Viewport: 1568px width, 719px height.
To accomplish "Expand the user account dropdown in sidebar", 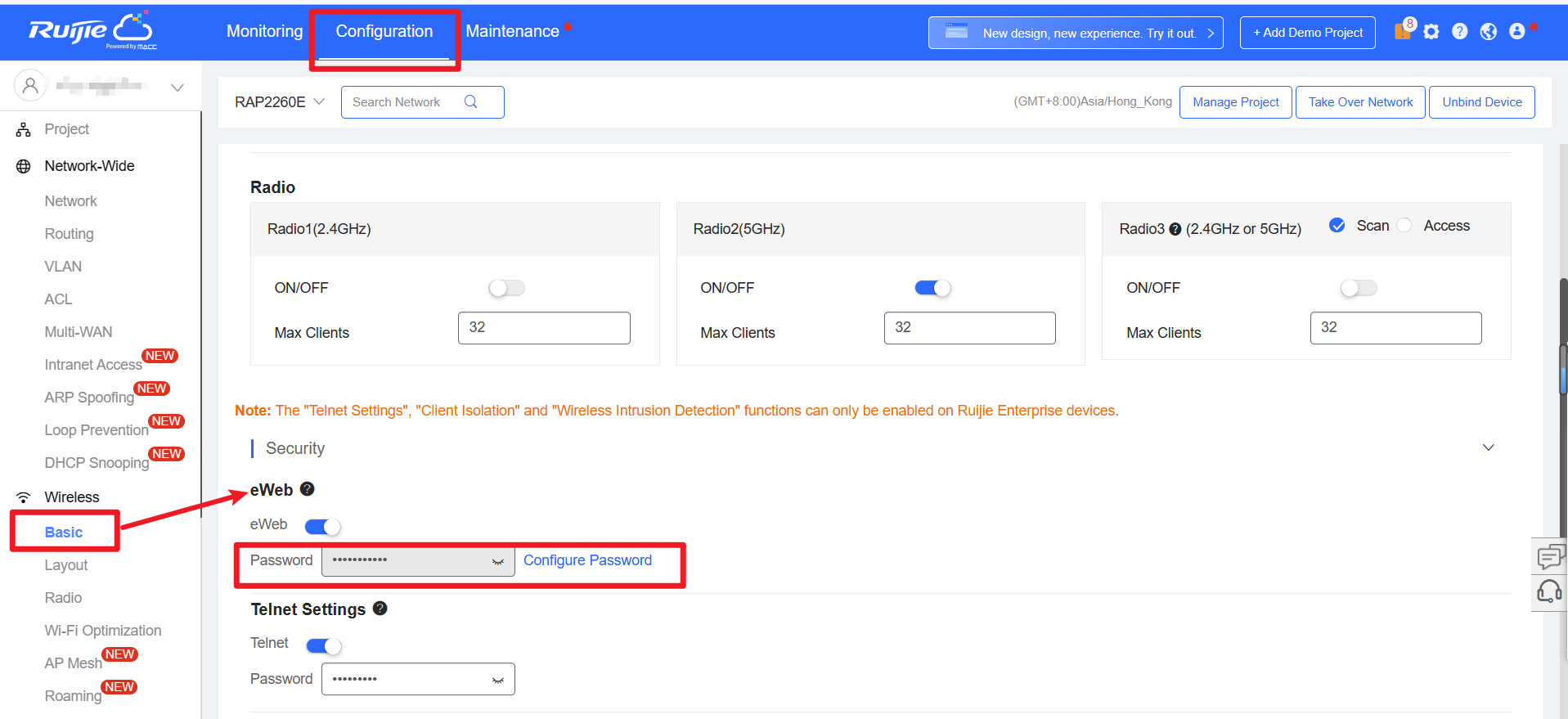I will [177, 87].
